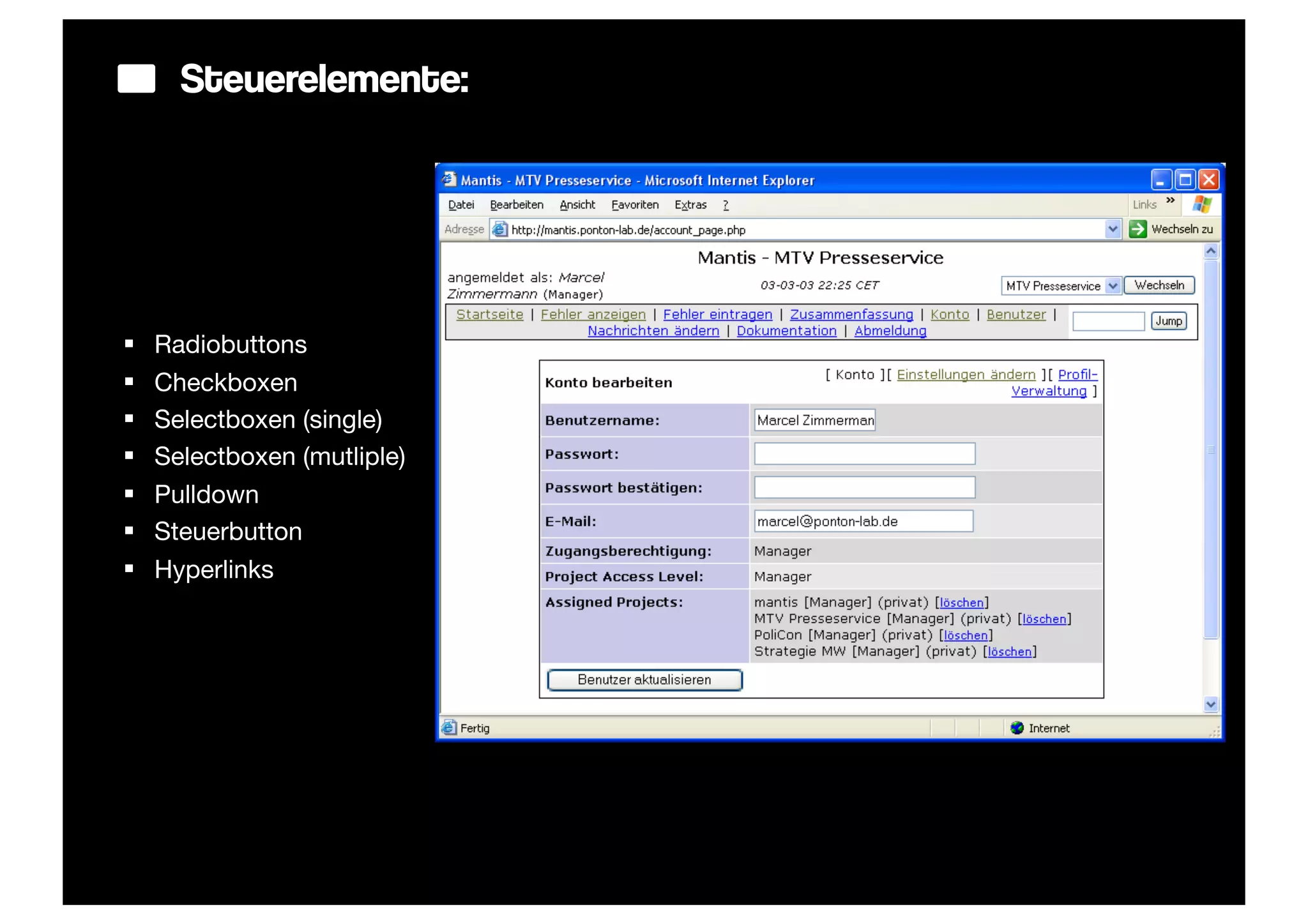The image size is (1308, 924).
Task: Click the Wechseln zu label in address bar
Action: [1182, 229]
